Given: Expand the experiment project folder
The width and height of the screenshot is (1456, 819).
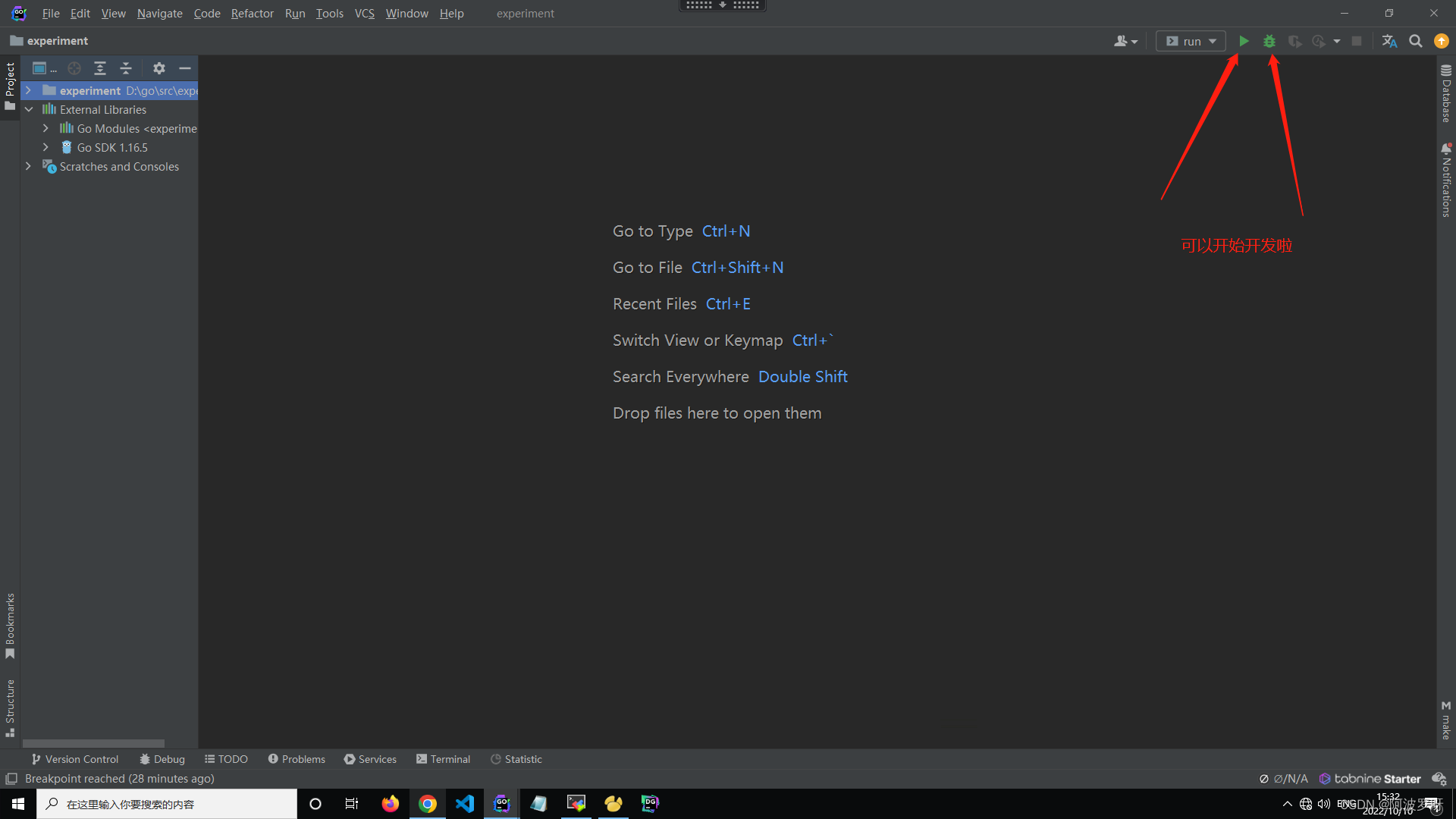Looking at the screenshot, I should pyautogui.click(x=28, y=90).
